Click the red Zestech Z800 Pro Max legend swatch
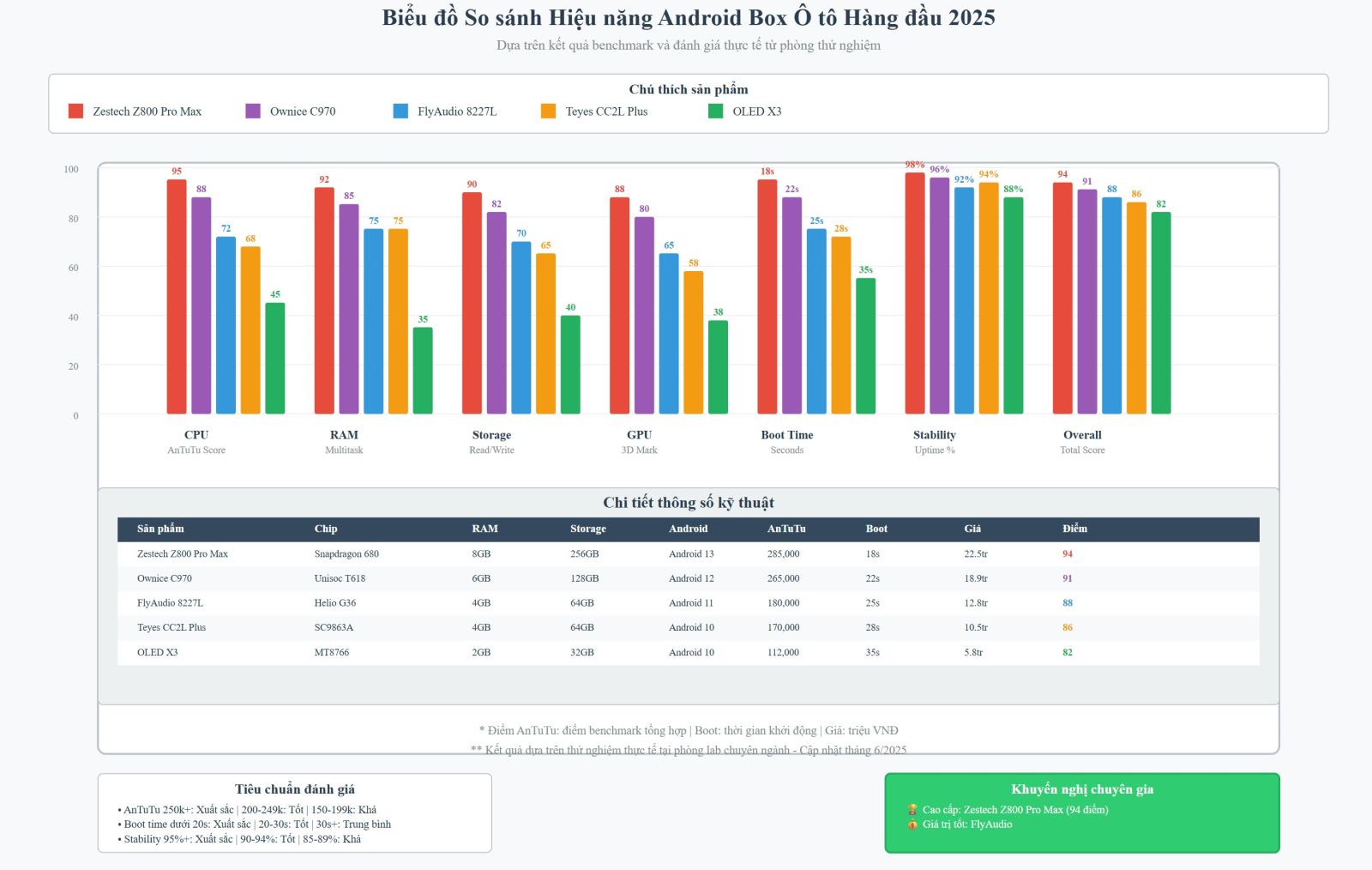 pyautogui.click(x=75, y=111)
